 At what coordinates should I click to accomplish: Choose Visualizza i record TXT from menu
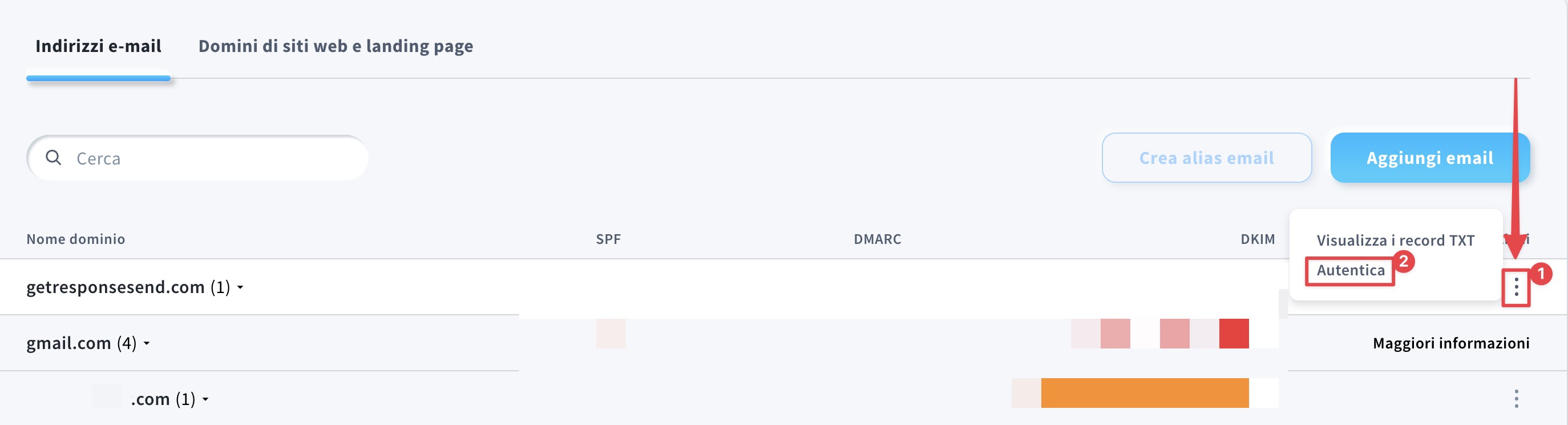1395,240
